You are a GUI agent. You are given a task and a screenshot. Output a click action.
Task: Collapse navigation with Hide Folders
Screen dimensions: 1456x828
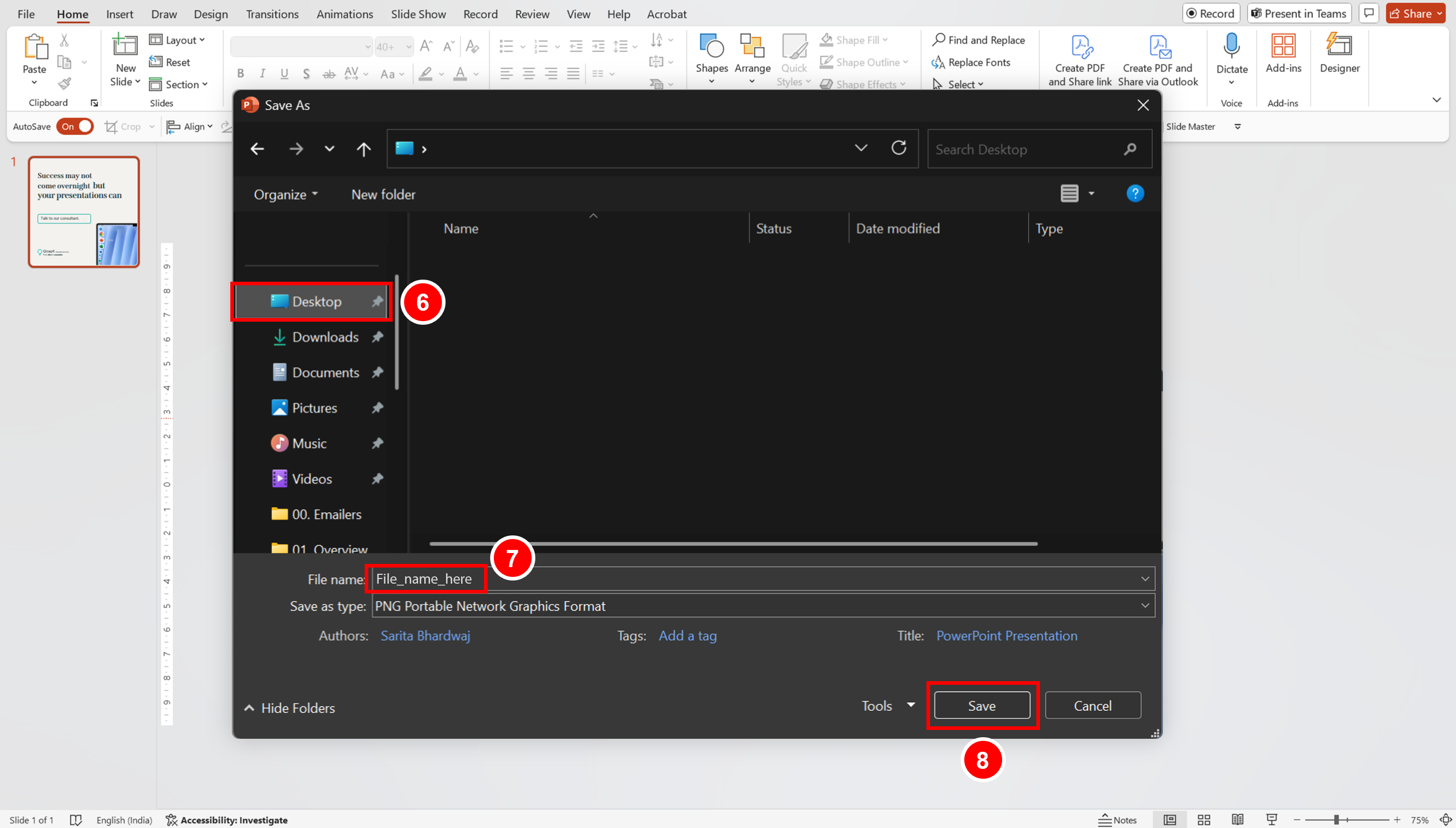pyautogui.click(x=289, y=708)
